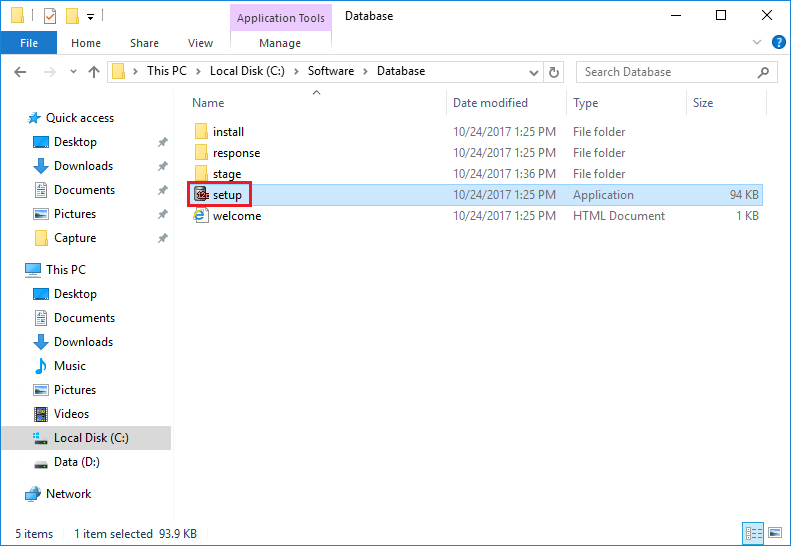
Task: Click the welcome file name
Action: point(237,216)
